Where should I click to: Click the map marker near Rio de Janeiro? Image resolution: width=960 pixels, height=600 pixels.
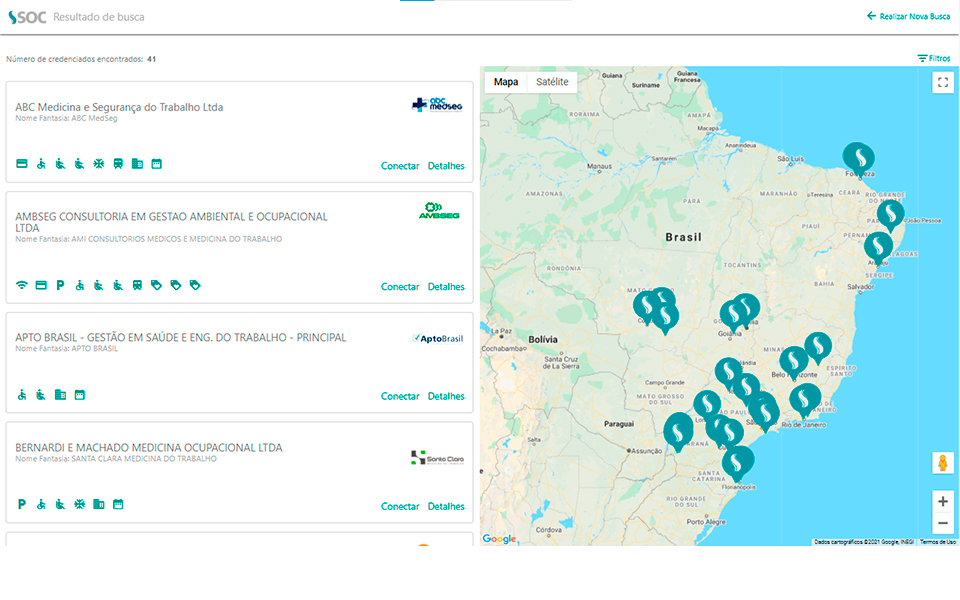(x=804, y=400)
